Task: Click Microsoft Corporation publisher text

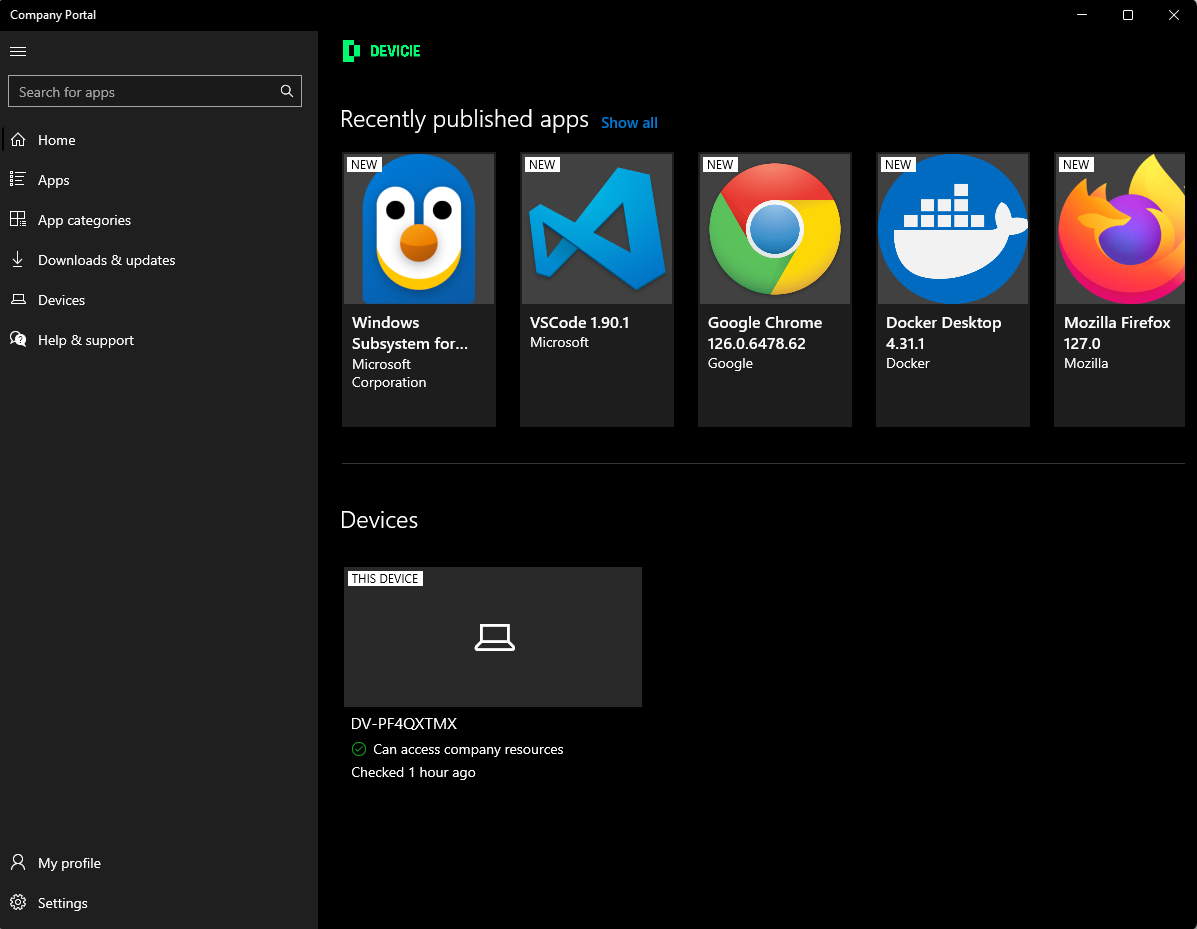Action: (389, 373)
